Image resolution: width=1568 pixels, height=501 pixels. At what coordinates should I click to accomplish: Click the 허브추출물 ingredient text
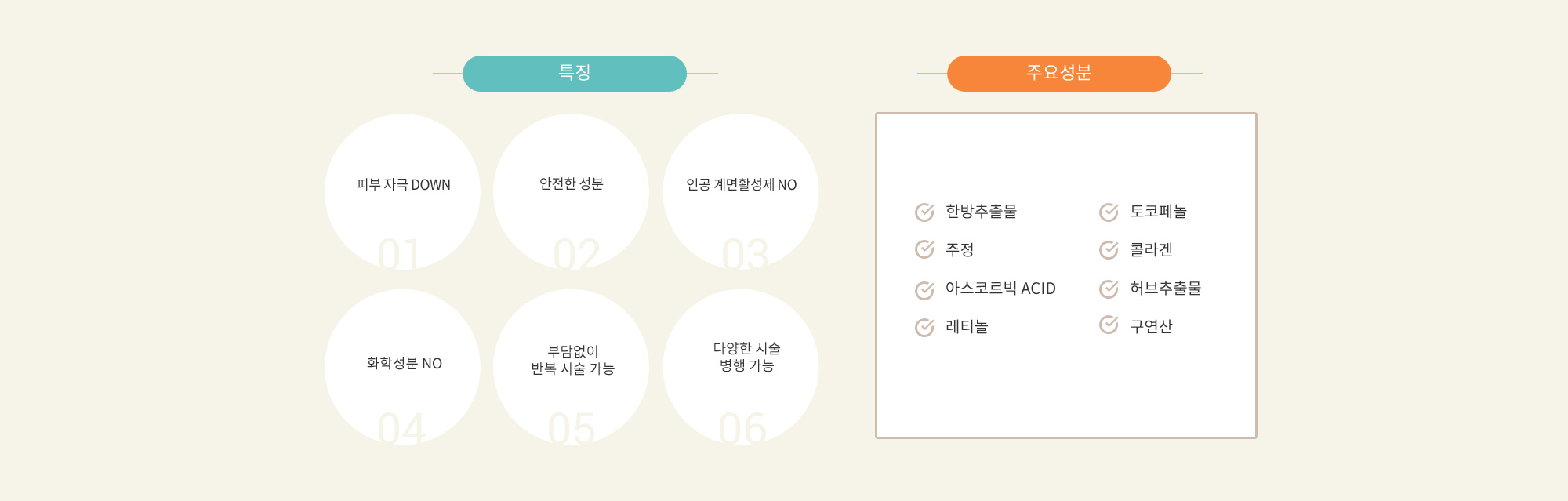[x=1165, y=289]
